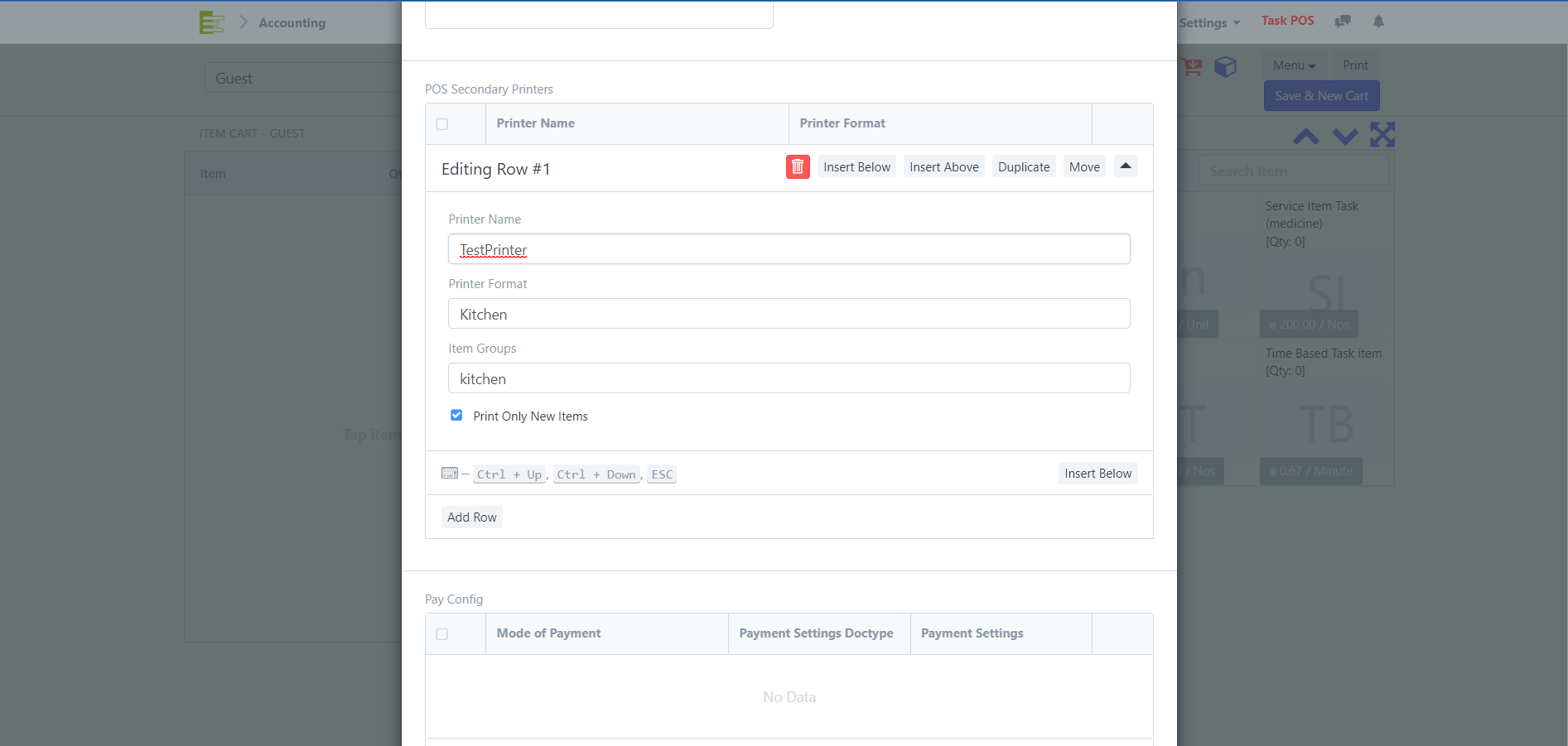Click the Ctrl + Down shortcut label
The height and width of the screenshot is (746, 1568).
coord(596,474)
